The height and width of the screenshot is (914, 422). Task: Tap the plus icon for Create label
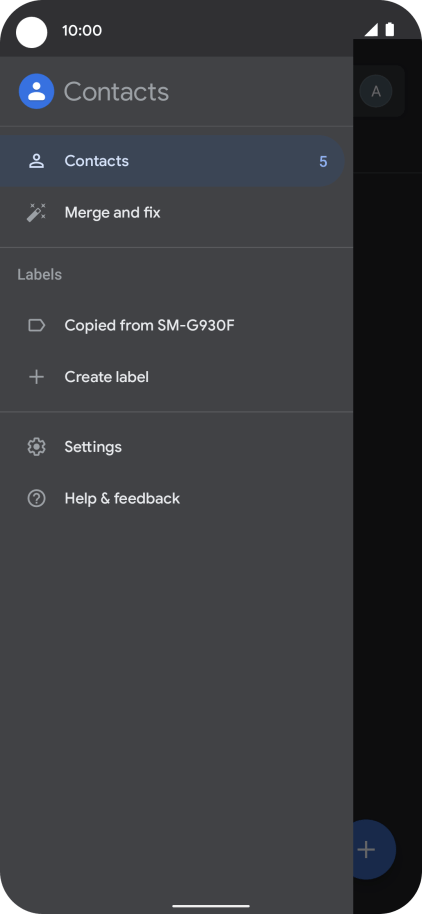[36, 377]
